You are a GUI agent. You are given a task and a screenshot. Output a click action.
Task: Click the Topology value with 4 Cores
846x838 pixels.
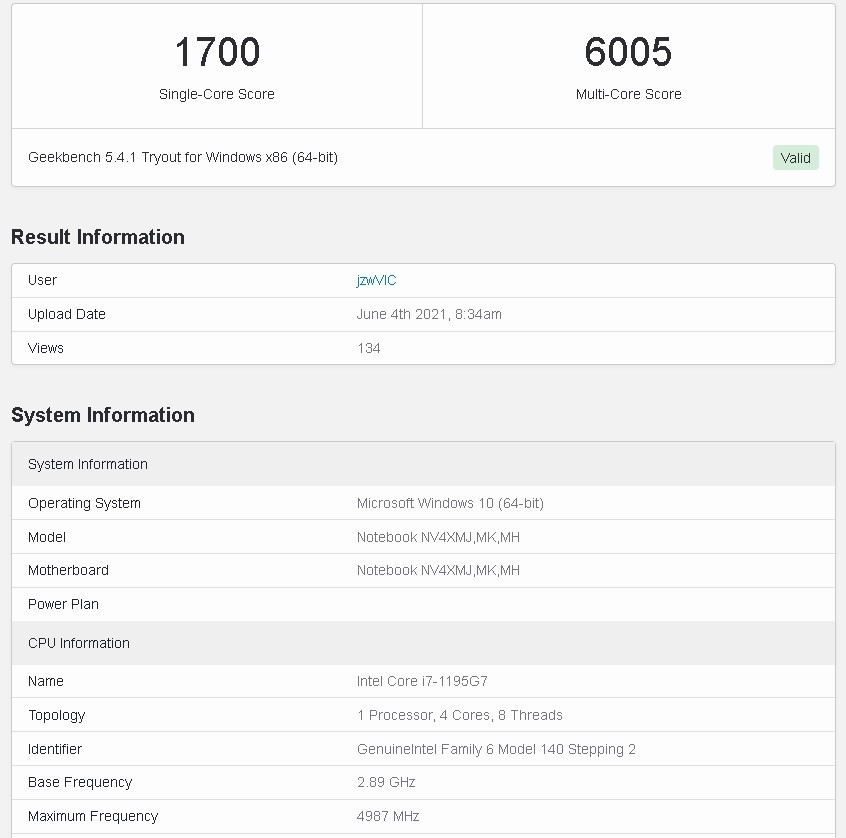[x=460, y=715]
